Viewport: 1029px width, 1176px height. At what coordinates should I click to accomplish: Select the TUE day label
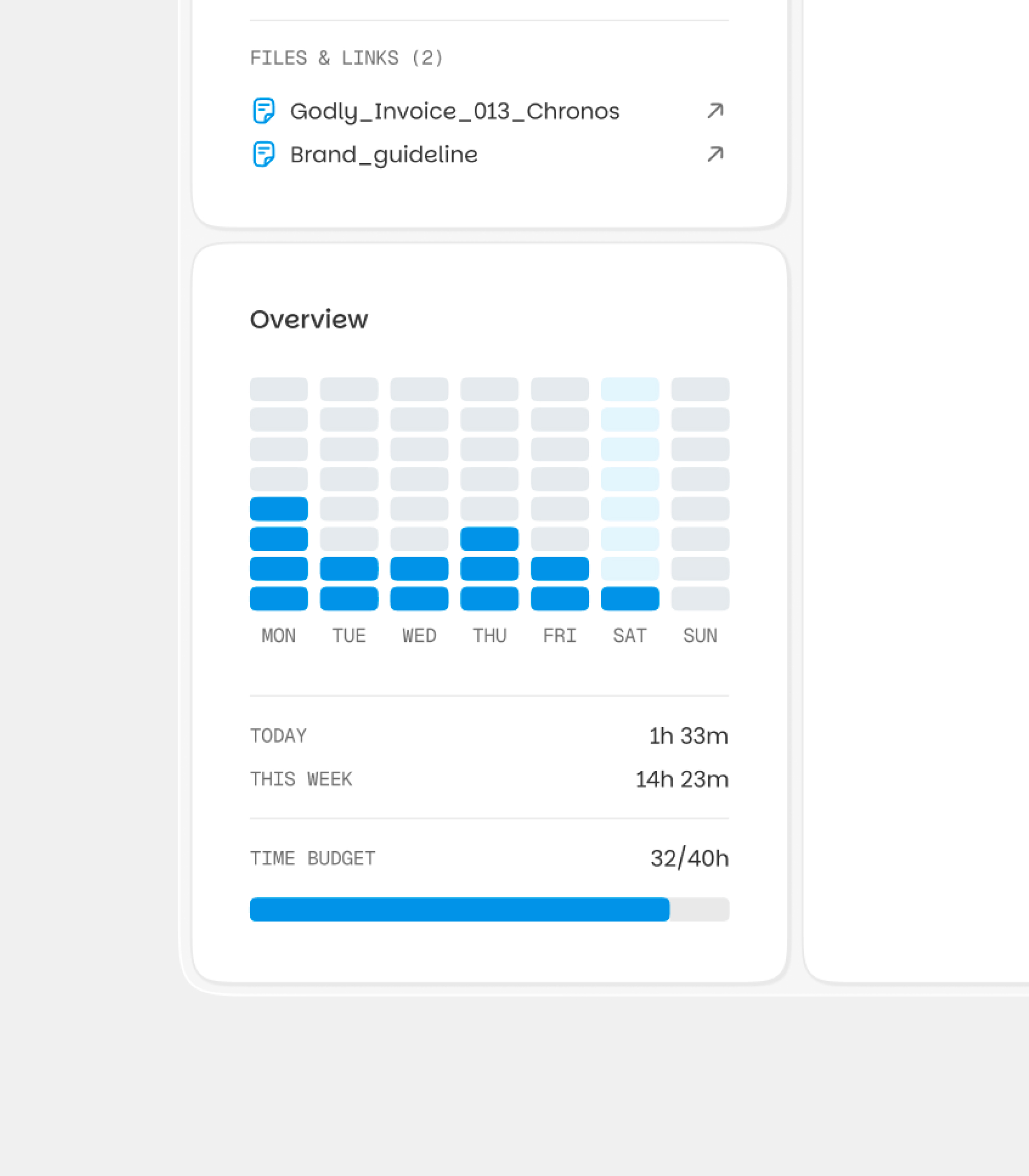(x=349, y=636)
